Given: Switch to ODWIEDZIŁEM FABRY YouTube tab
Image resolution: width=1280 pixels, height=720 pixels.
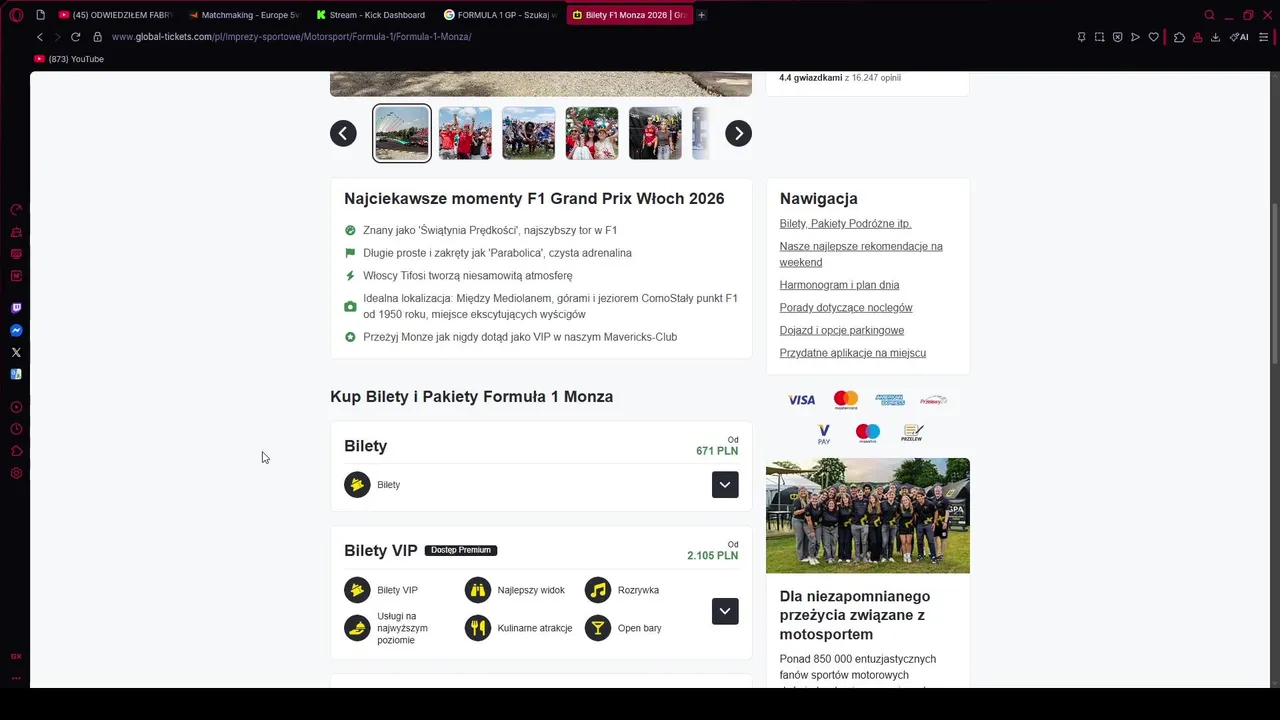Looking at the screenshot, I should tap(115, 15).
